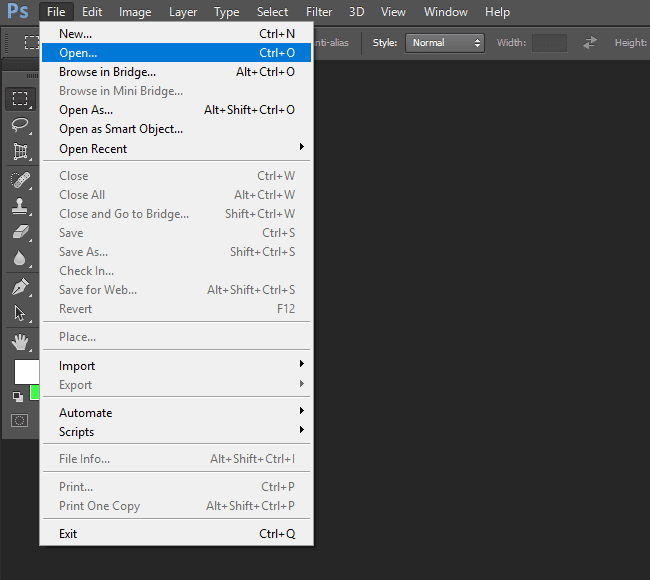Open the Edit menu
Screen dimensions: 650x580
coord(92,12)
